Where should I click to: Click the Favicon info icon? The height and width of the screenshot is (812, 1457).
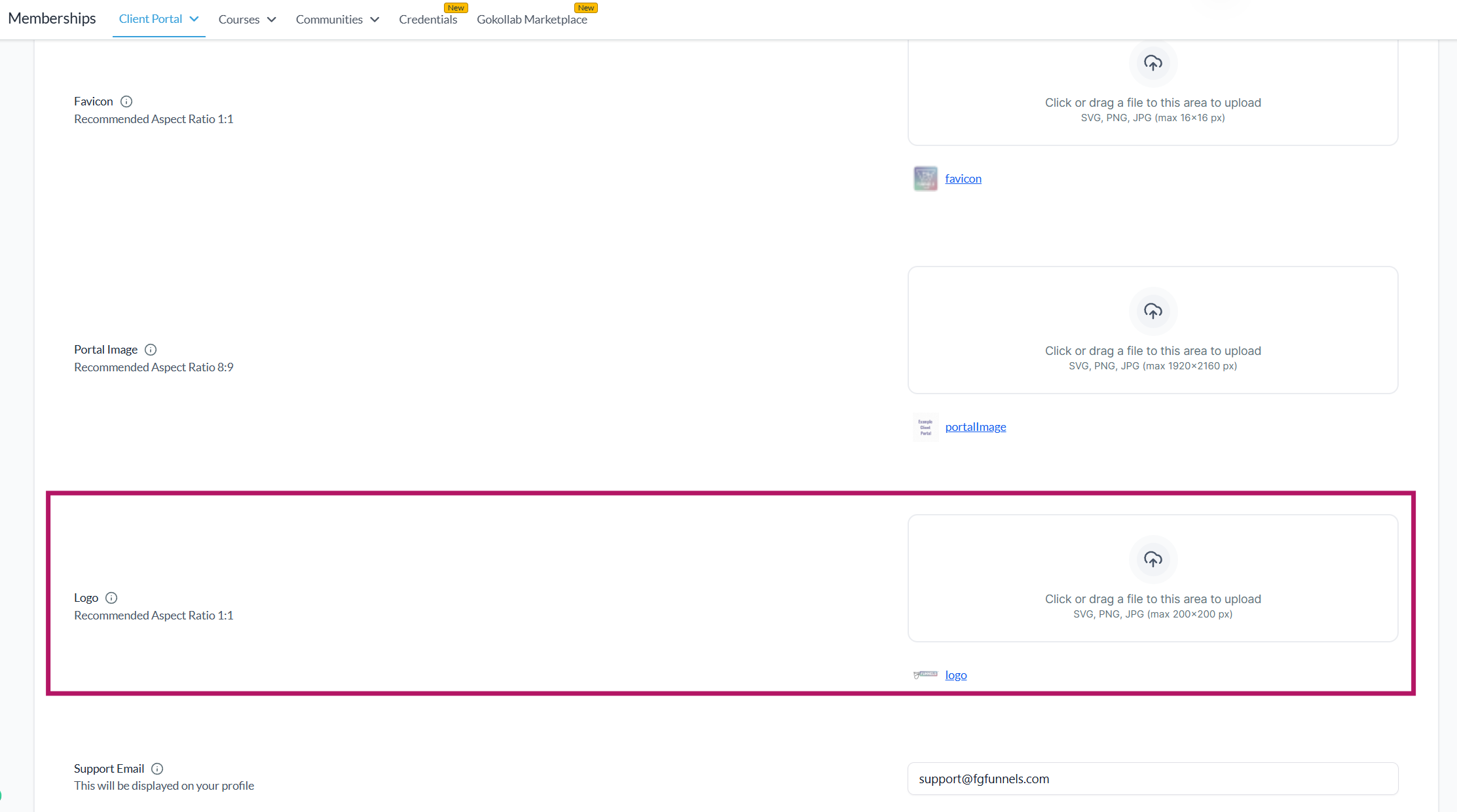click(x=126, y=101)
